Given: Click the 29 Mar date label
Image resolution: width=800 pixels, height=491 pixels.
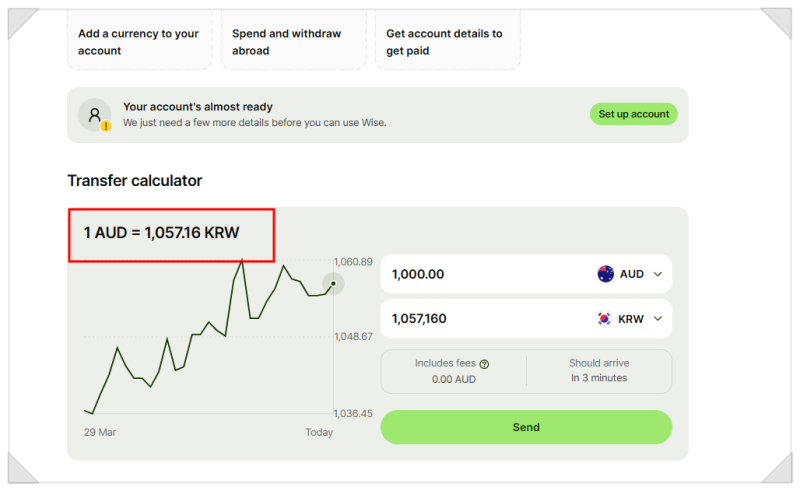Looking at the screenshot, I should pos(100,432).
